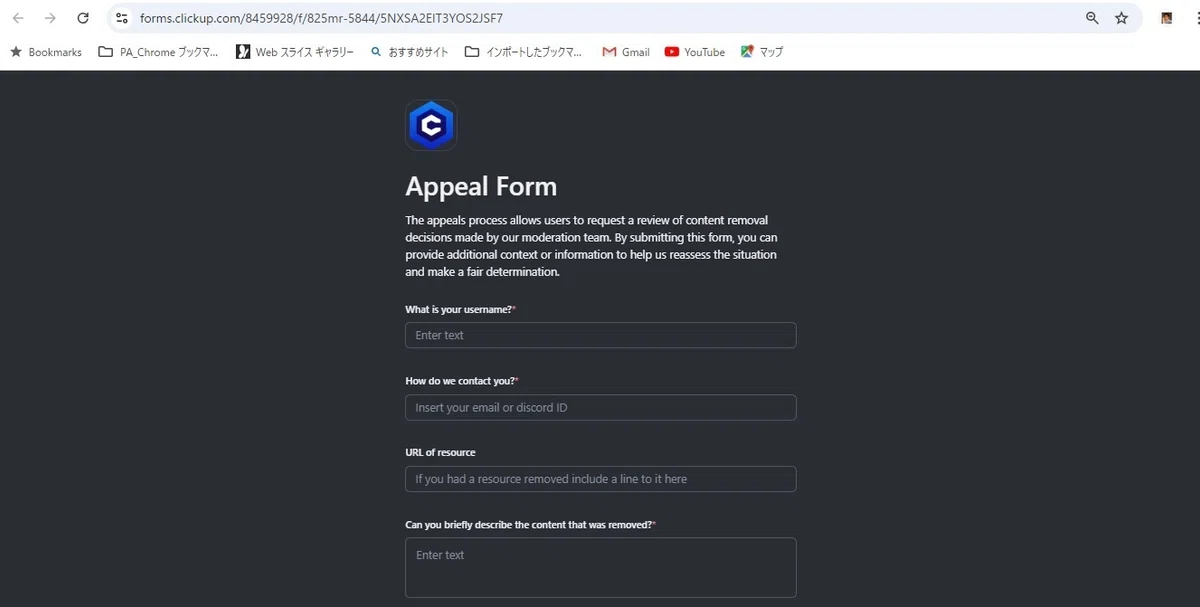Screen dimensions: 1200x607
Task: Open the Web スライス ギャラリー bookmark
Action: [x=295, y=52]
